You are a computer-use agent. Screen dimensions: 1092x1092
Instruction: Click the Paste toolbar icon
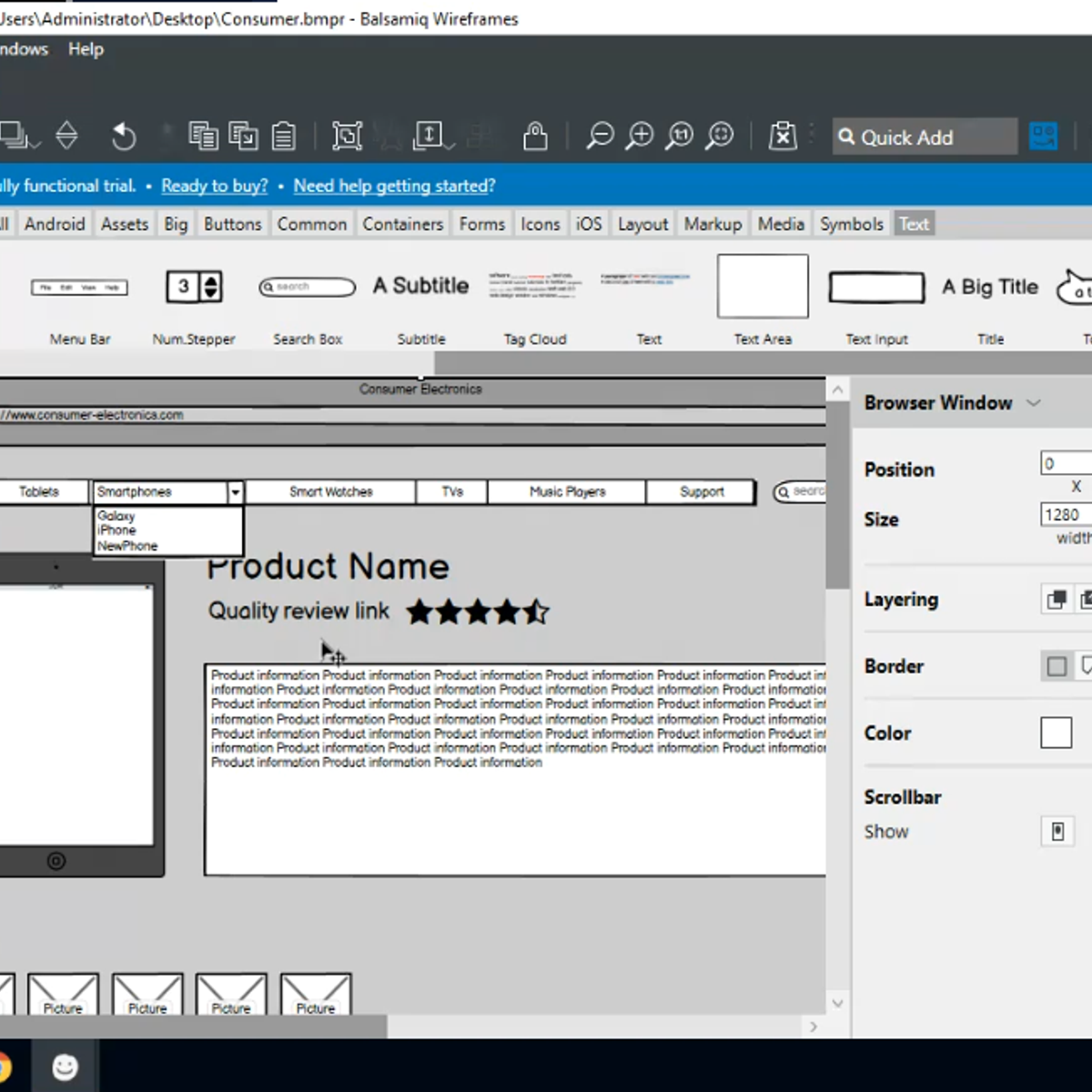tap(284, 136)
